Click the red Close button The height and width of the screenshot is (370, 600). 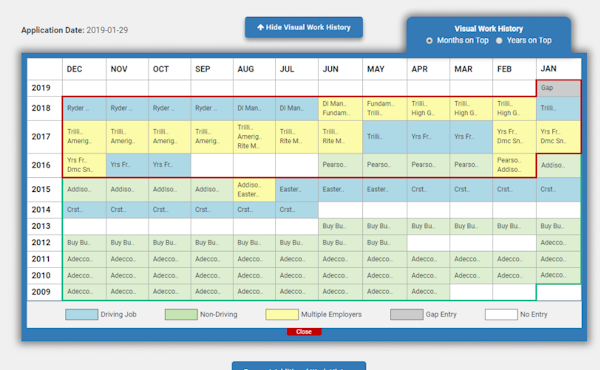[x=304, y=332]
